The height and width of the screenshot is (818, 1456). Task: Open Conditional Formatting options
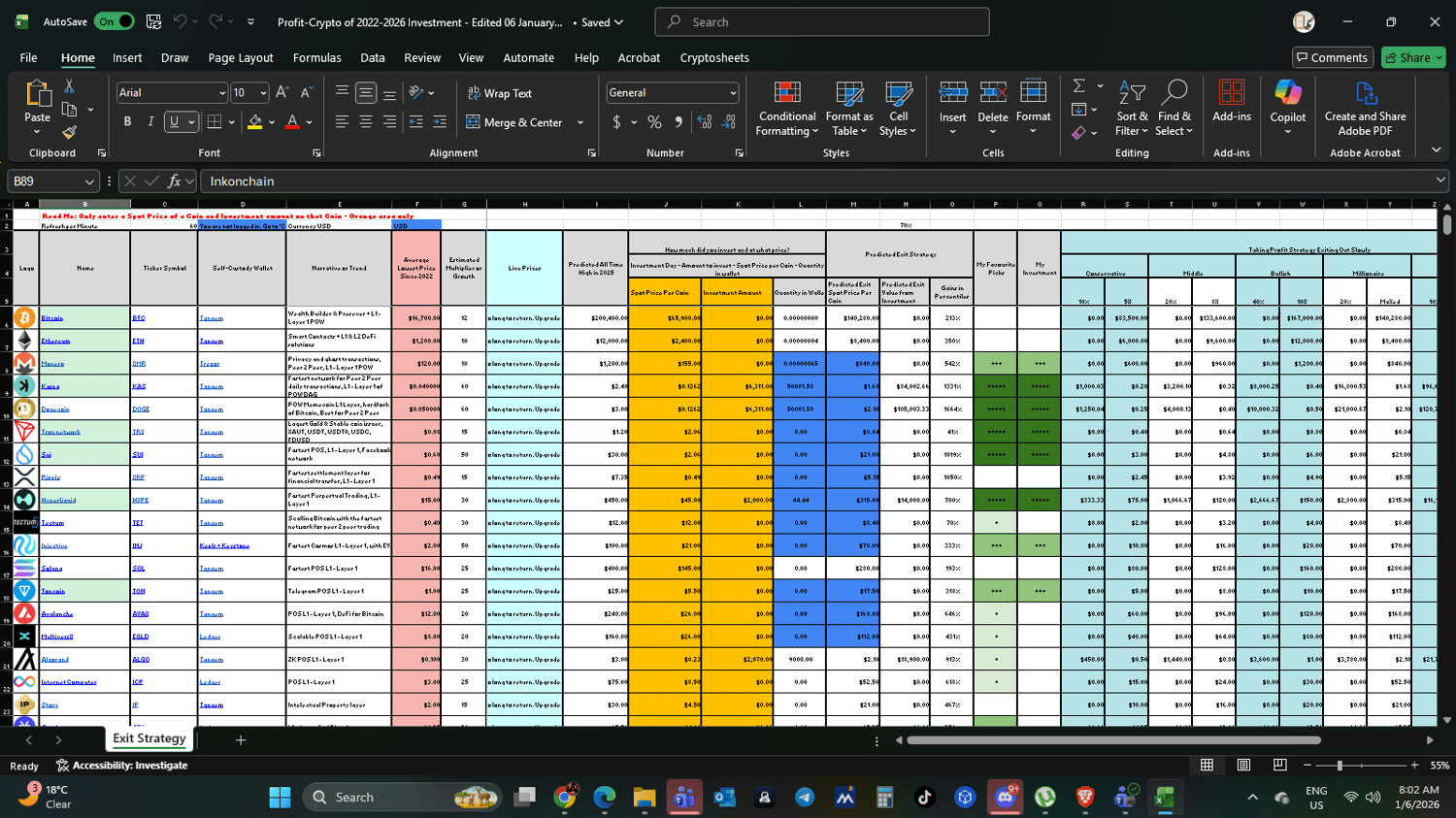pos(787,109)
